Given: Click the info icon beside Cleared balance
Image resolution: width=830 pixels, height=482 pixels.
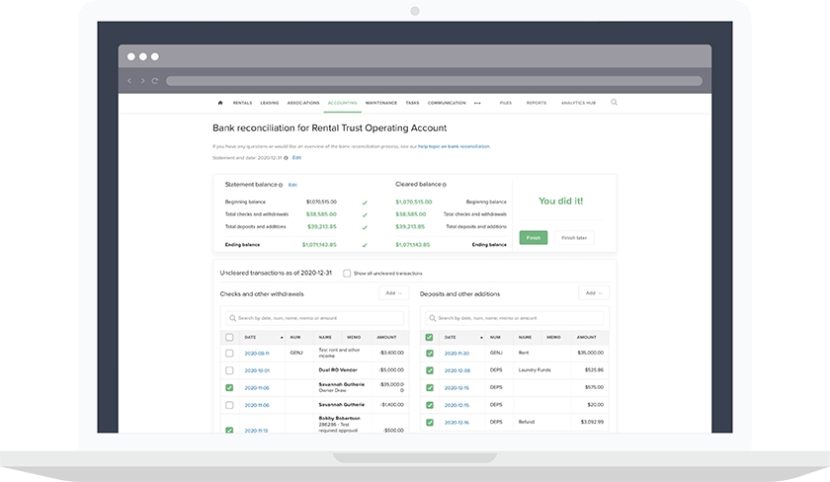Looking at the screenshot, I should pos(444,185).
